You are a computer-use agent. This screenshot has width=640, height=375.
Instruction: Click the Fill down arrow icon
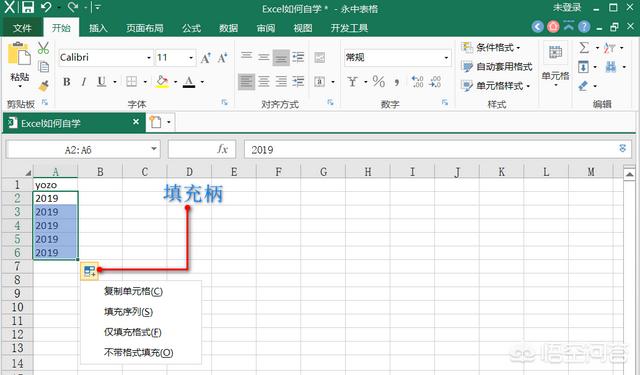coord(583,67)
